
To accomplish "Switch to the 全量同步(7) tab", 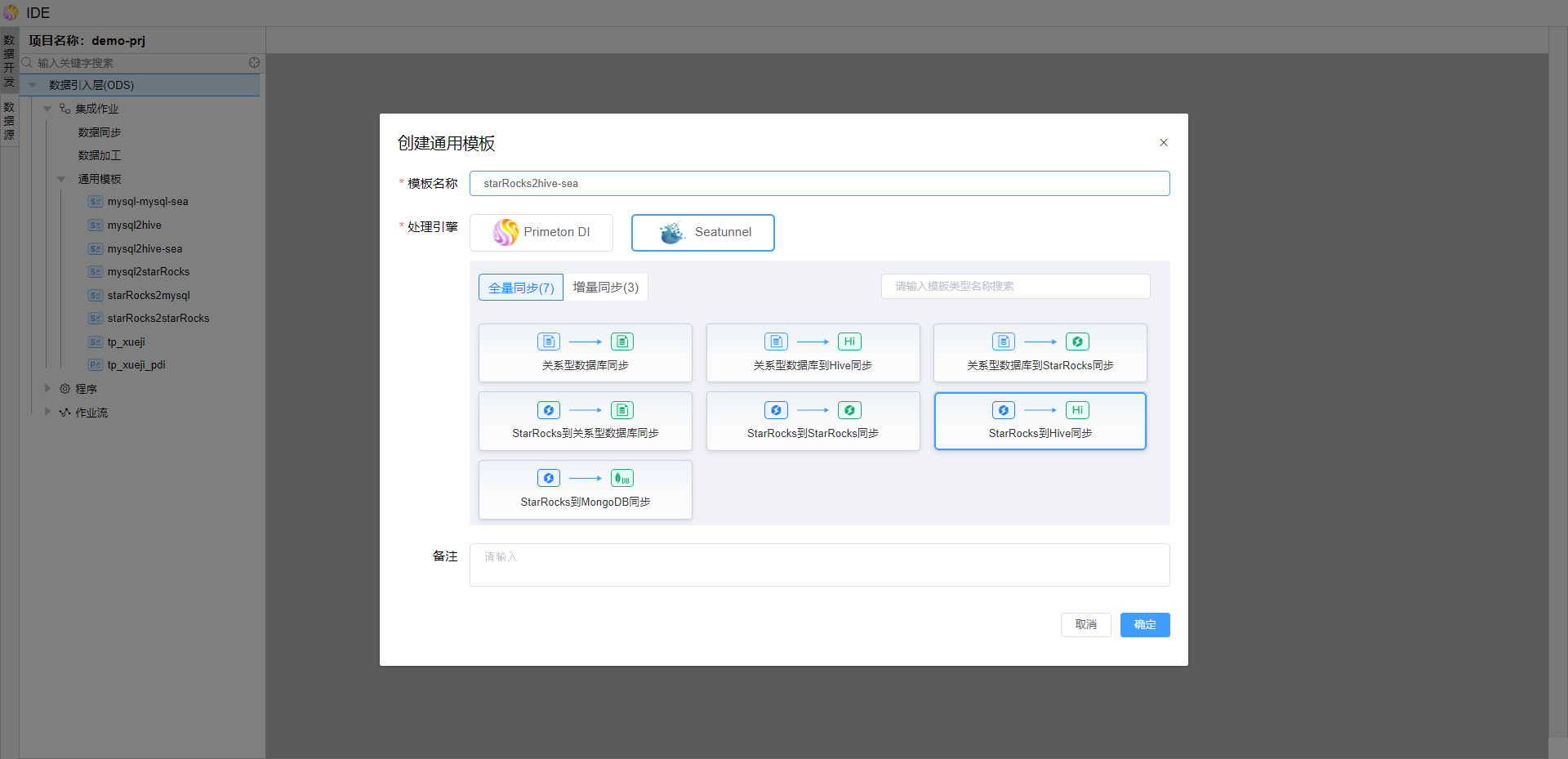I will tap(521, 288).
